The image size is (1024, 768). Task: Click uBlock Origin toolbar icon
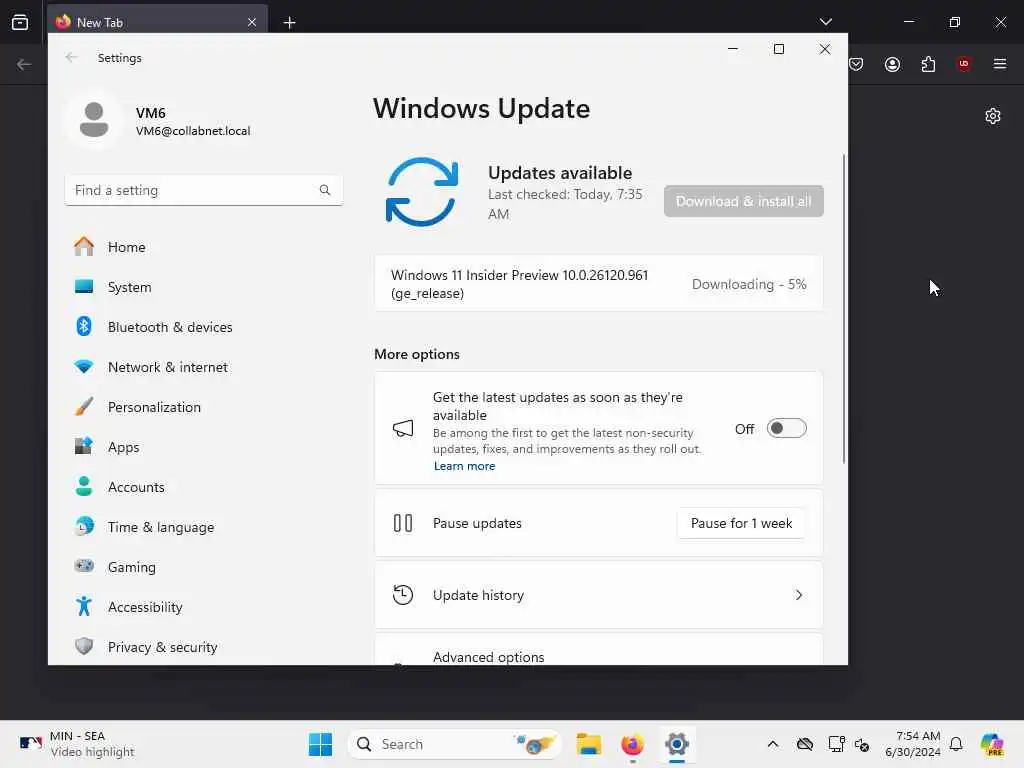(x=963, y=64)
